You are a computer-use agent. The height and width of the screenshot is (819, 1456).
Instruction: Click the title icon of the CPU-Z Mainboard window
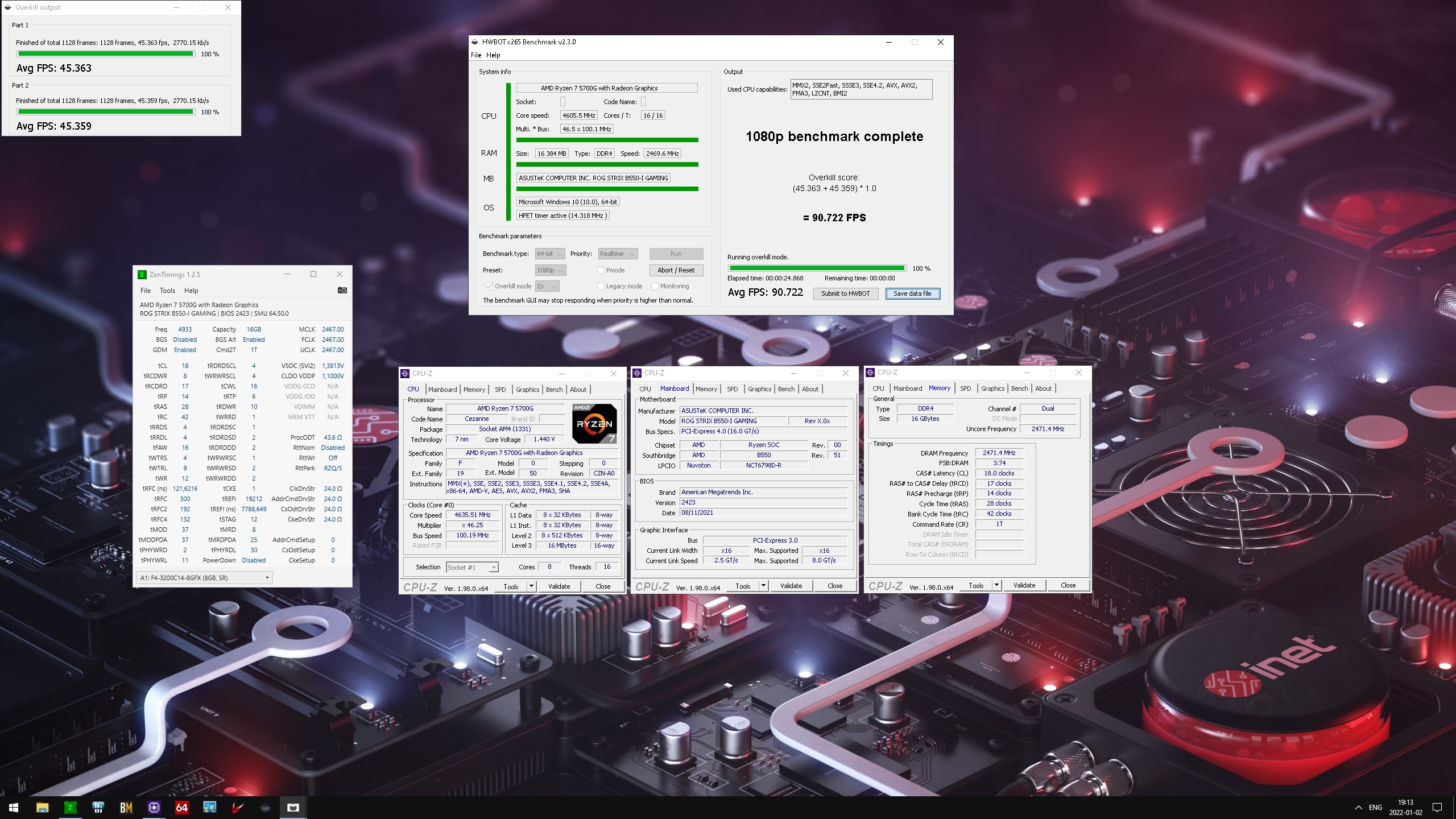click(637, 373)
